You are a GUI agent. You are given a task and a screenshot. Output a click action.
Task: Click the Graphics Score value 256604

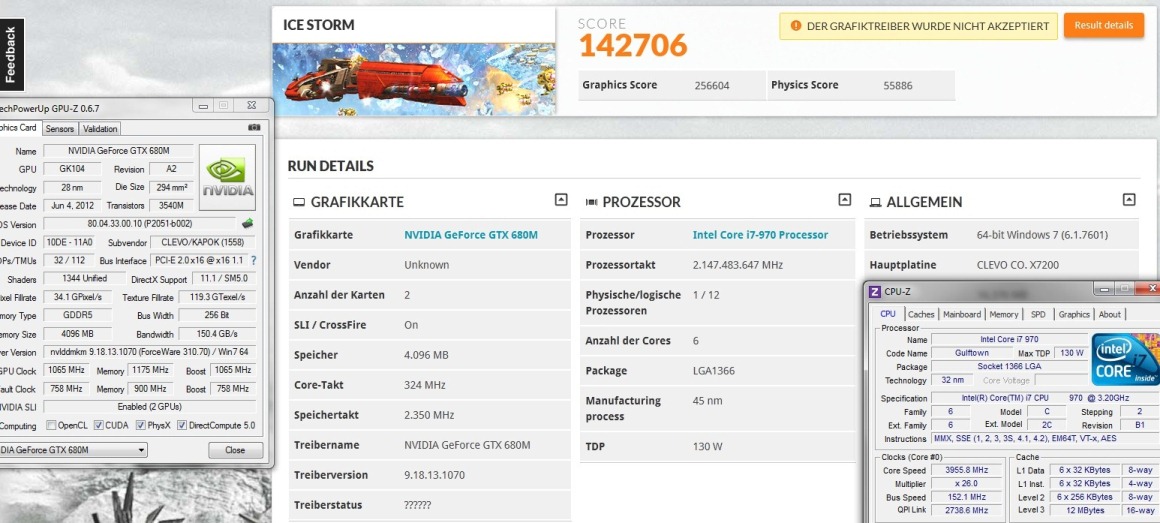click(712, 85)
